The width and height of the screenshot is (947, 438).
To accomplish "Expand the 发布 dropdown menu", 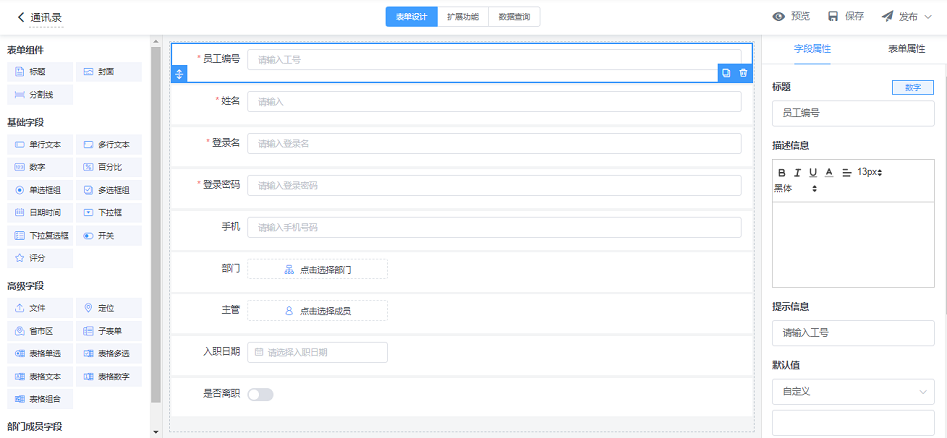I will point(907,16).
